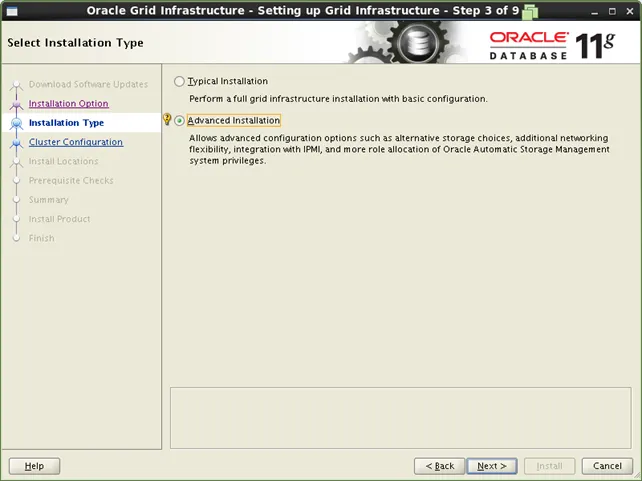Open the Installation Option step link
The width and height of the screenshot is (642, 481).
[x=68, y=104]
